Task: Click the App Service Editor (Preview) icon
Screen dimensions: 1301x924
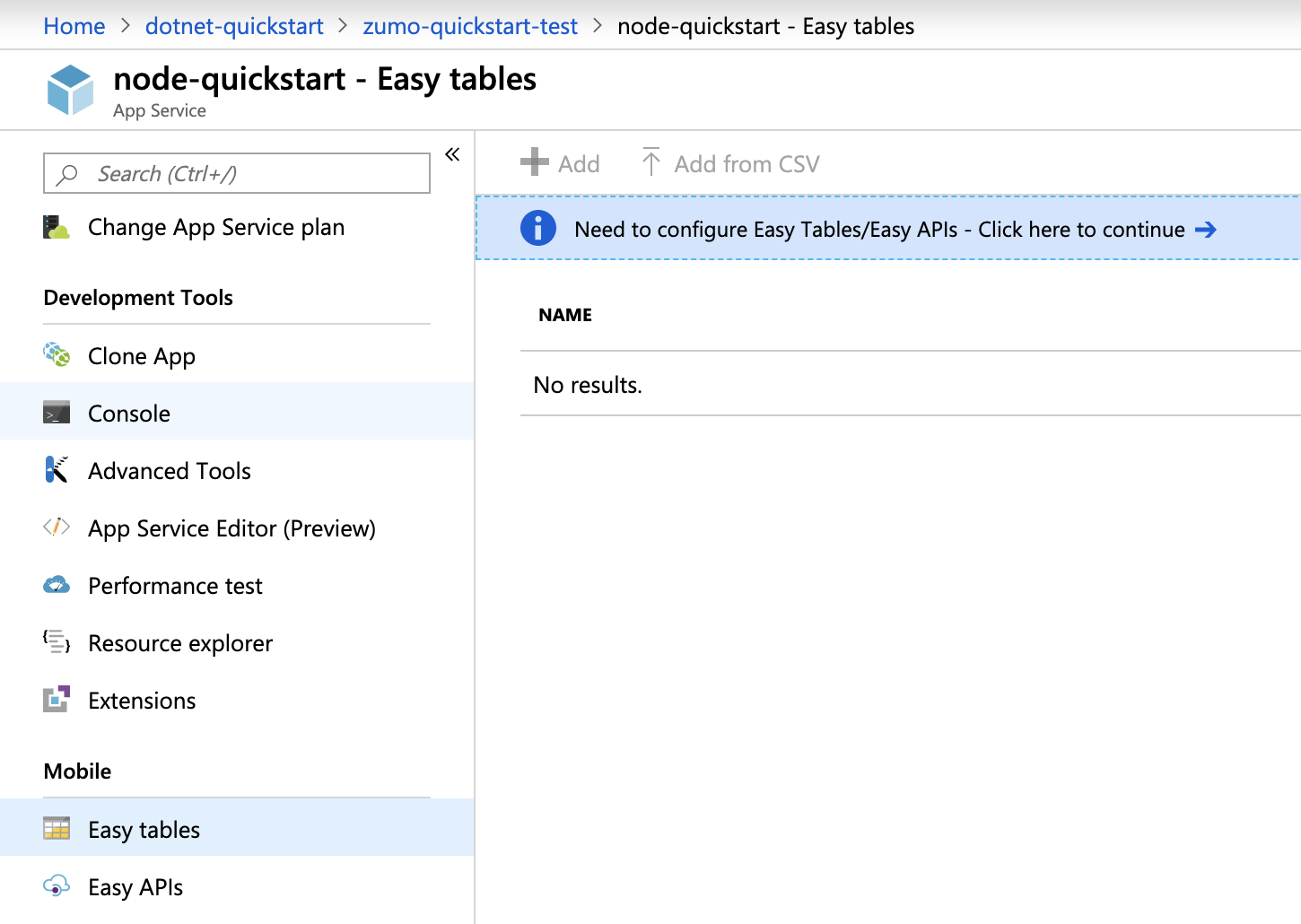Action: pos(56,527)
